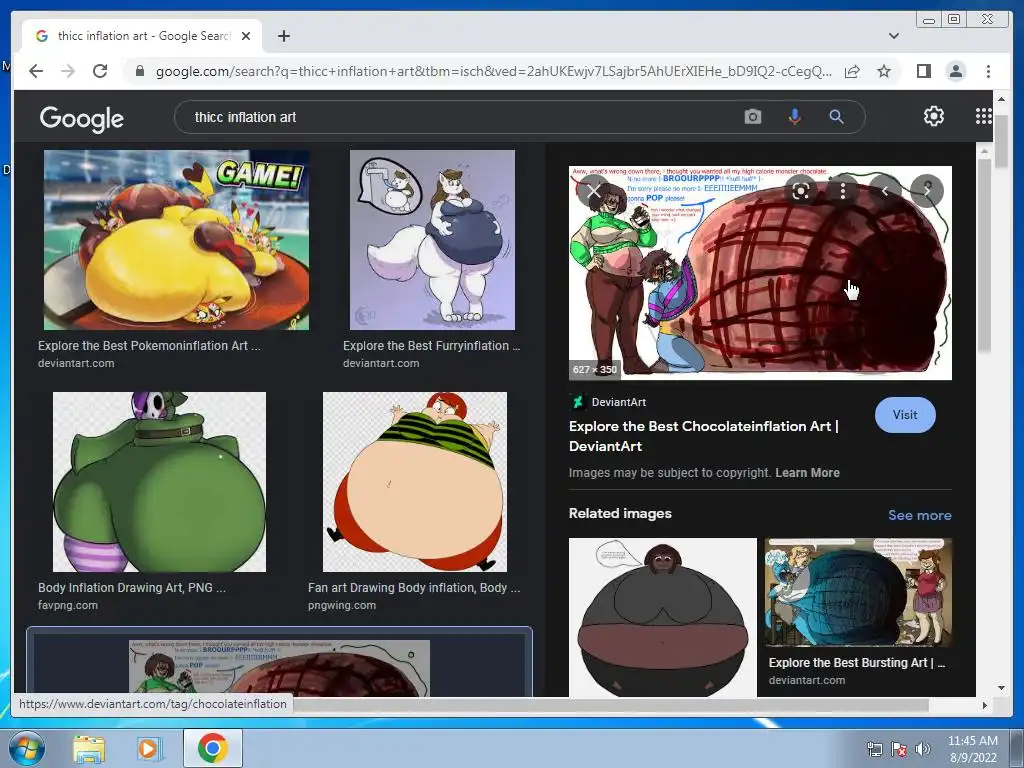Click 'Explore the Best Bursting Art' caption
This screenshot has height=768, width=1024.
[x=857, y=663]
